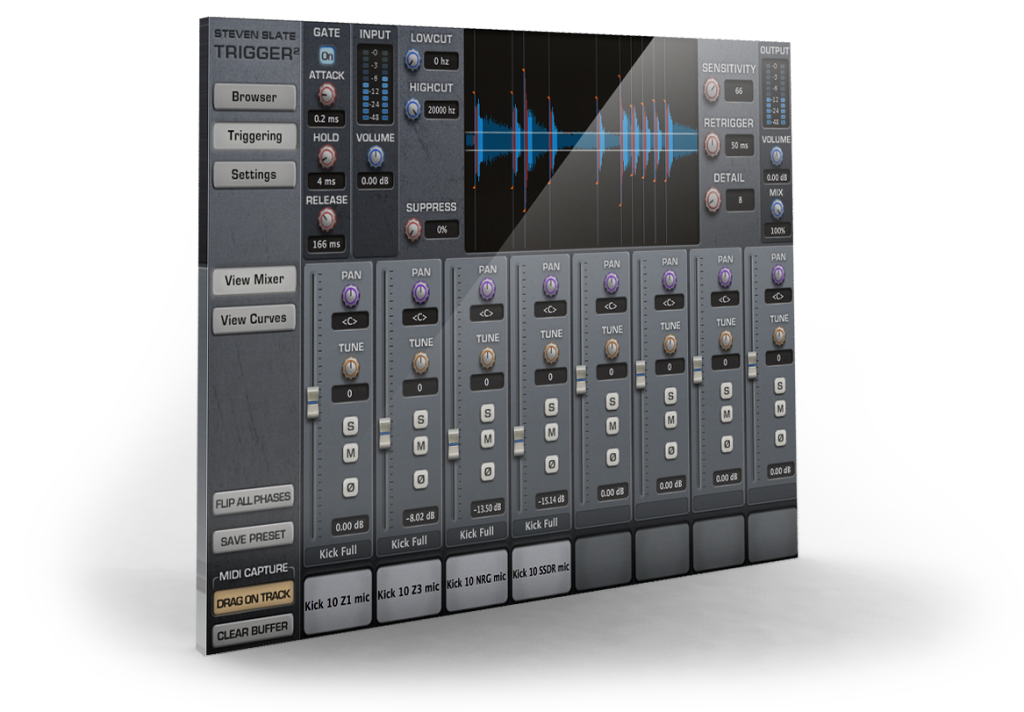Clear the MIDI capture buffer

253,632
